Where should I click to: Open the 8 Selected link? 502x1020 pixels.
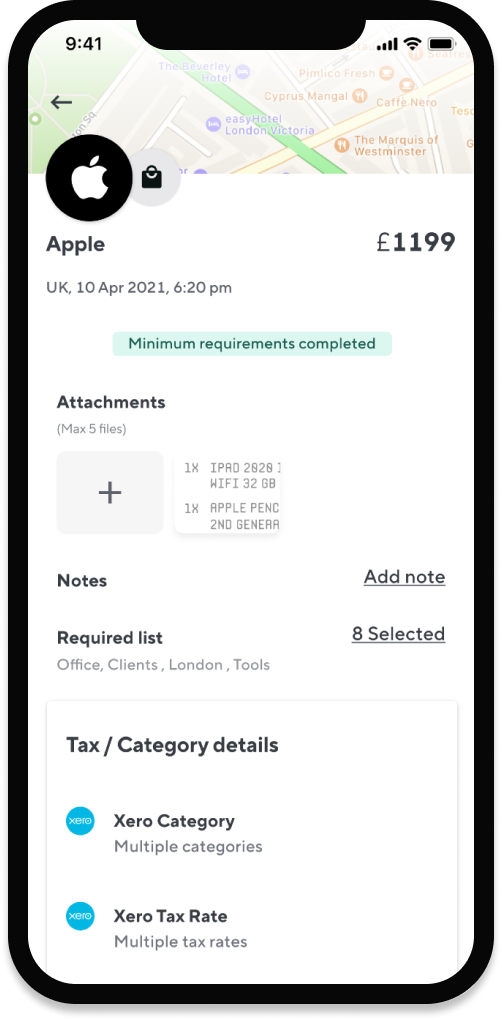click(399, 634)
